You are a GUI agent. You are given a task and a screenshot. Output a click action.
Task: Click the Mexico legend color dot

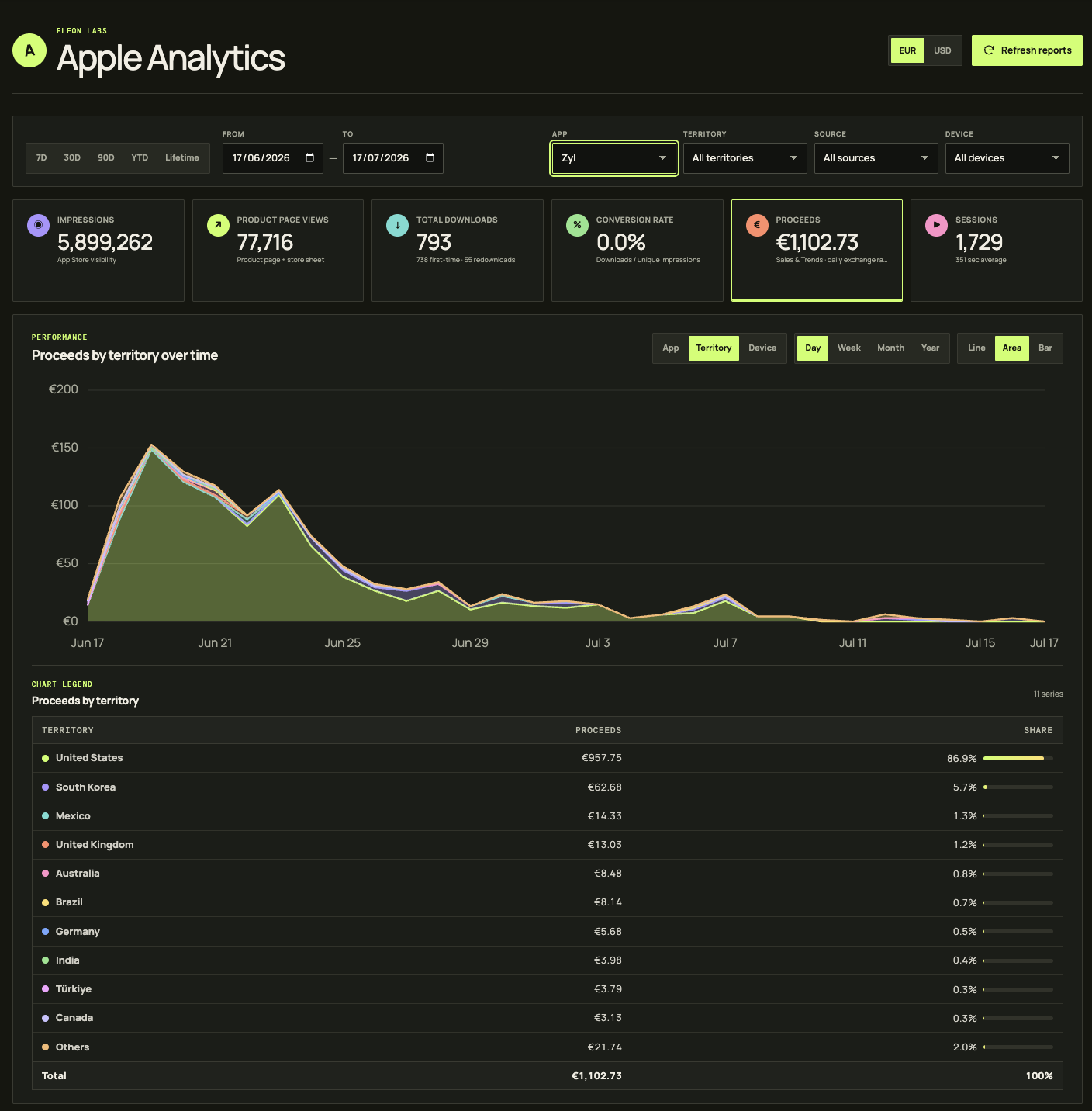pos(46,816)
